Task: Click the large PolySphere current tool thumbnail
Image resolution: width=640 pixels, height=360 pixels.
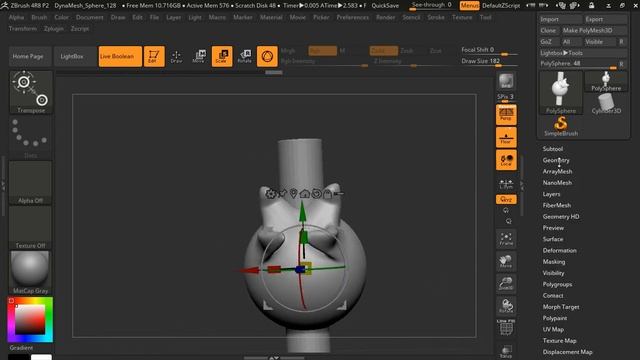Action: coord(561,93)
